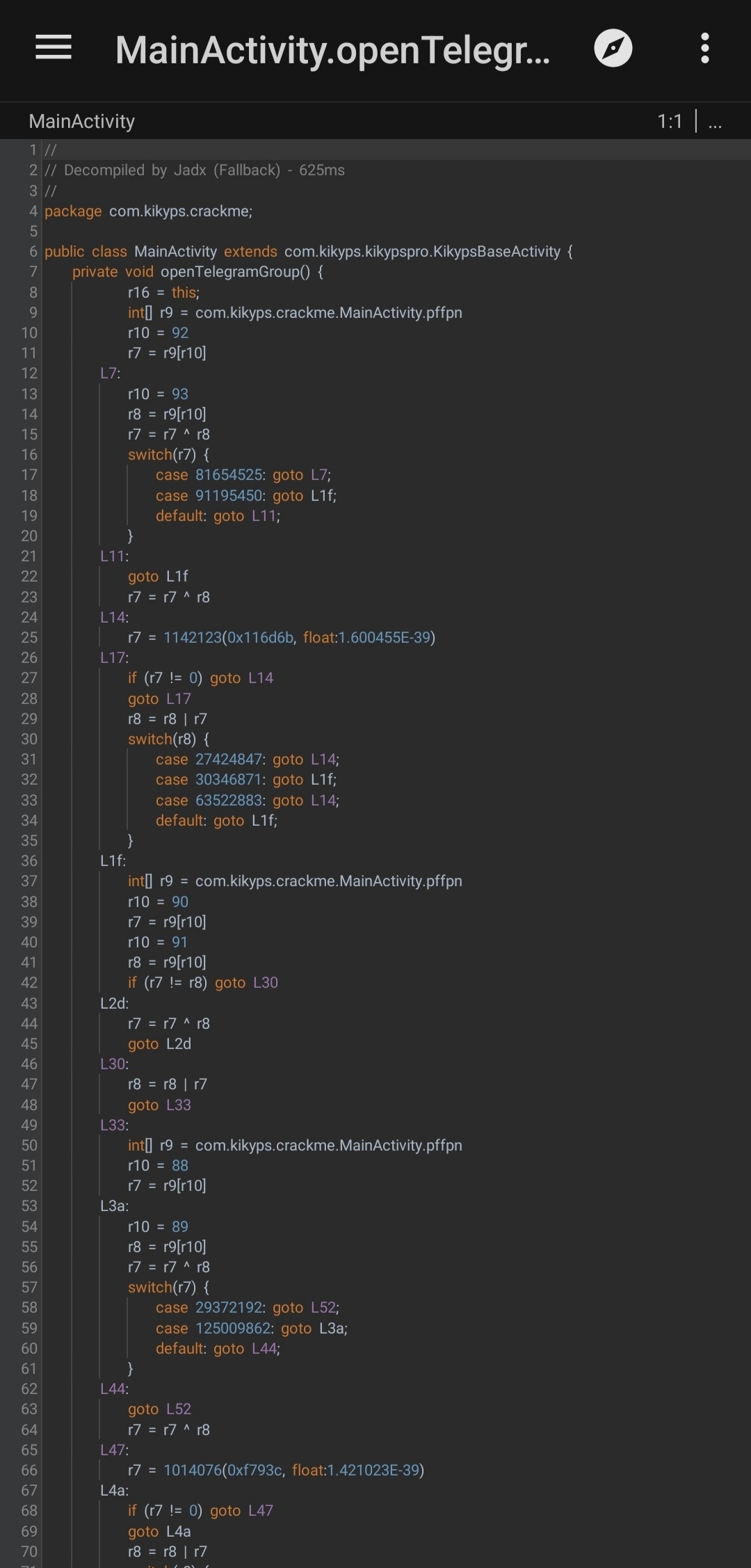The width and height of the screenshot is (751, 1568).
Task: Tap the compass navigation icon
Action: tap(613, 48)
